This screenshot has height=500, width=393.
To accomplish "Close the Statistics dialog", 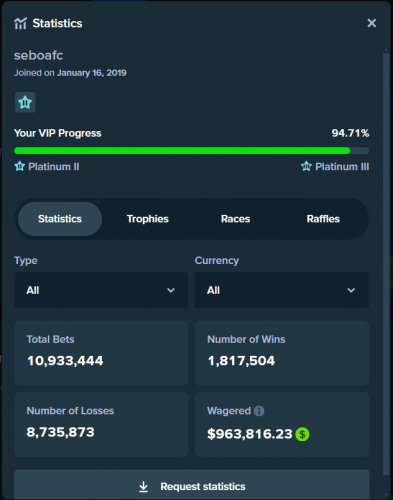I will click(x=372, y=23).
